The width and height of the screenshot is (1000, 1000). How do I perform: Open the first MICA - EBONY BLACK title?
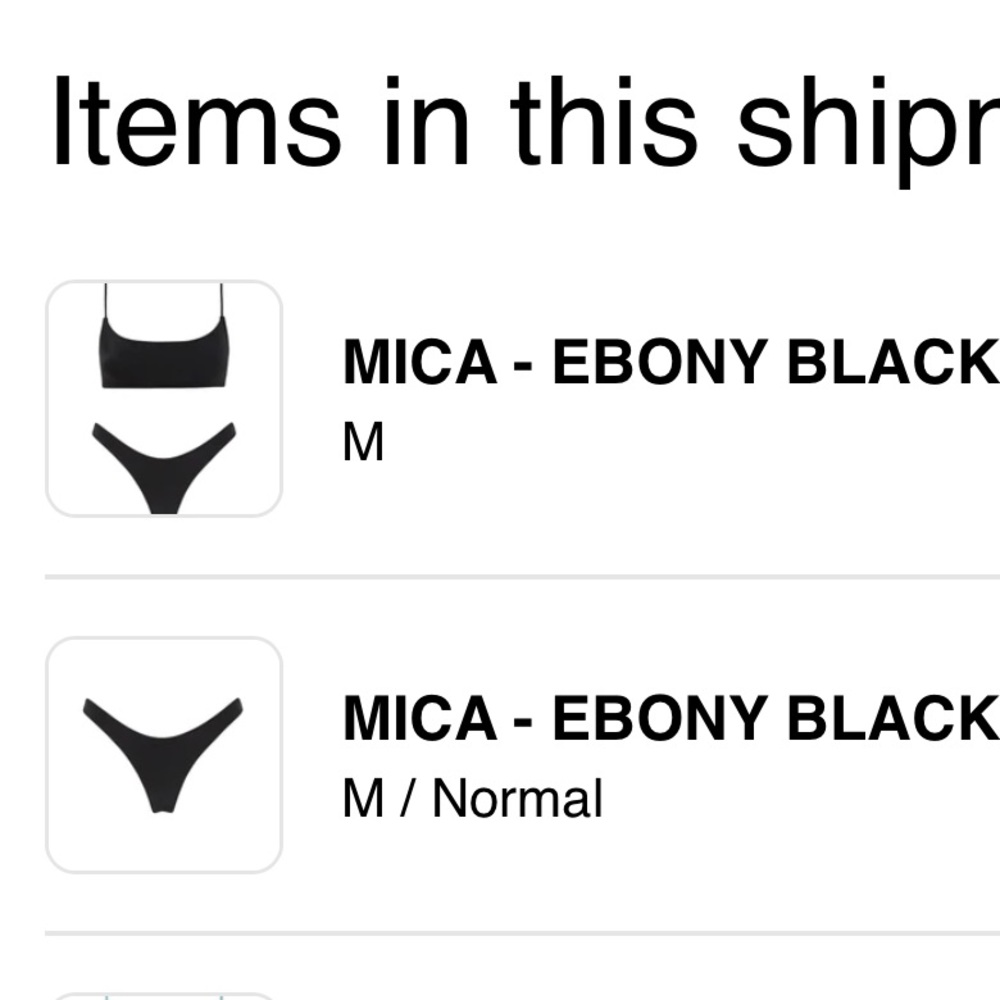pos(671,362)
